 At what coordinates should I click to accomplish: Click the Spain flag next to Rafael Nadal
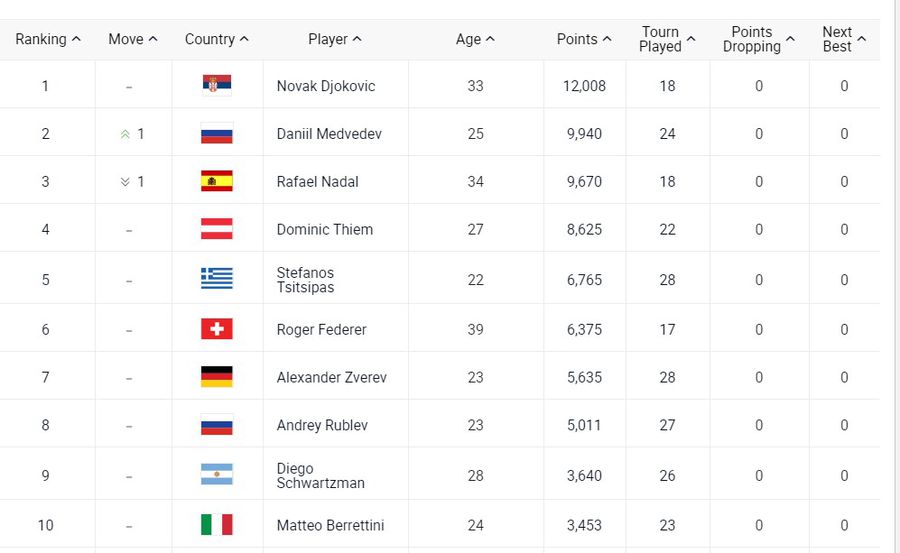tap(217, 181)
